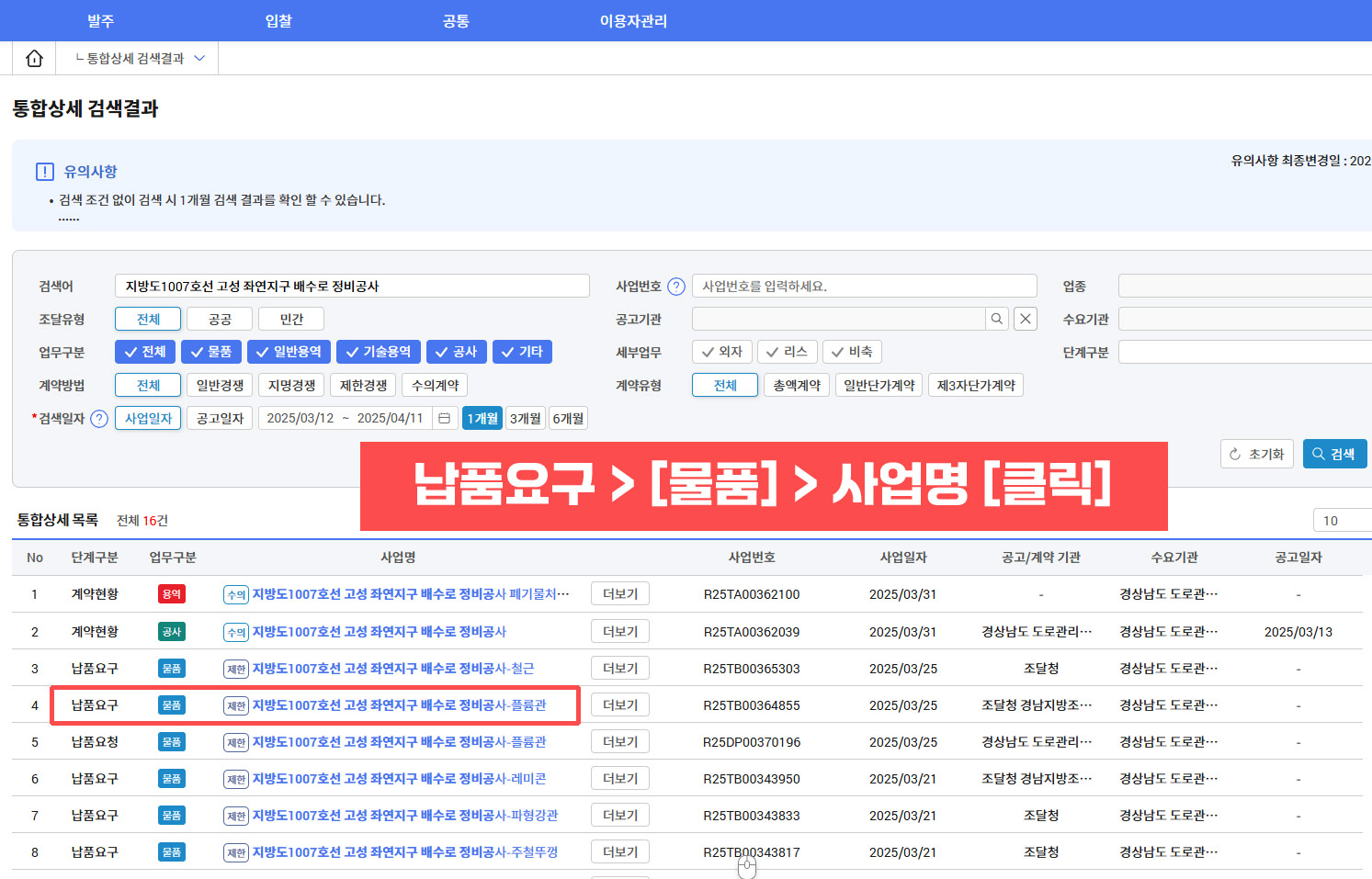1372x879 pixels.
Task: Select 제한경쟁 contract method
Action: coord(363,386)
